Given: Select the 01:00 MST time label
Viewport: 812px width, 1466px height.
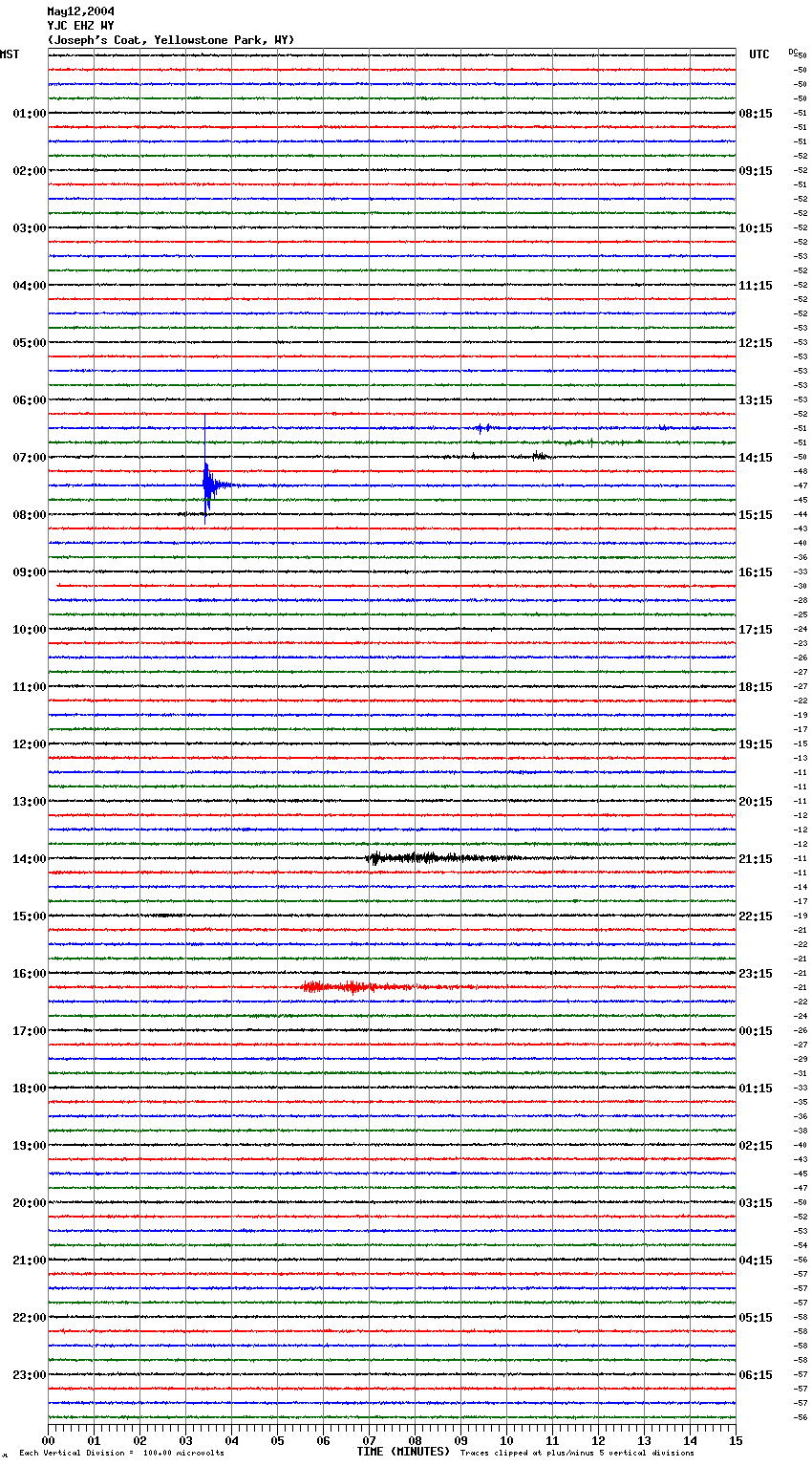Looking at the screenshot, I should pyautogui.click(x=29, y=114).
